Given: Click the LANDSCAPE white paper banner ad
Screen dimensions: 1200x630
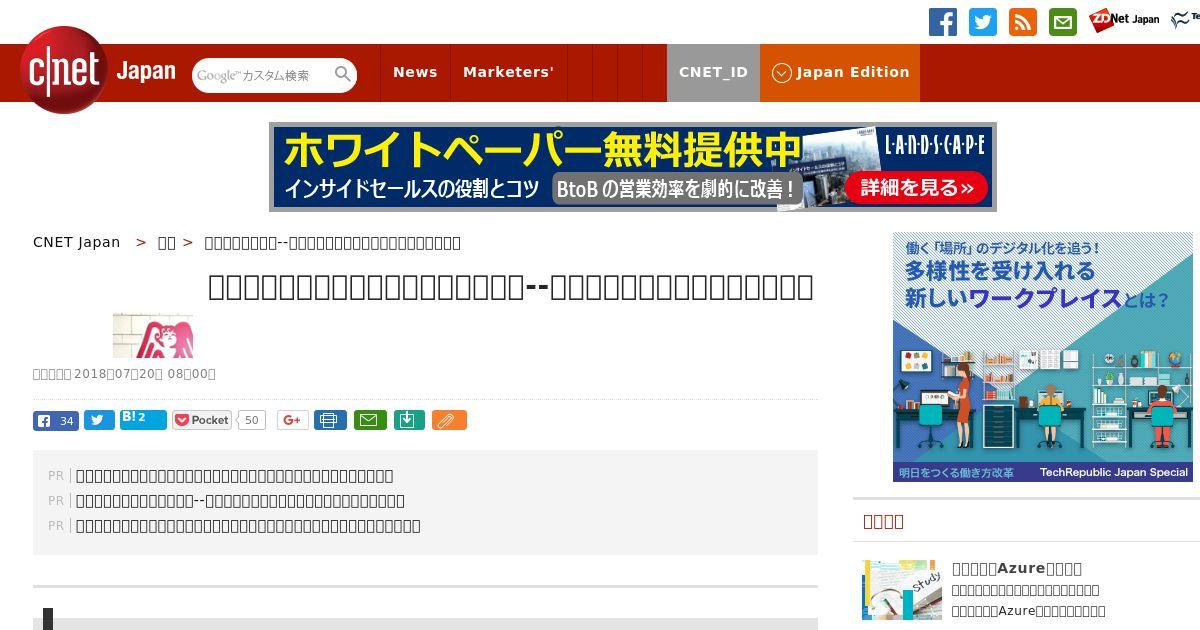Looking at the screenshot, I should tap(633, 167).
